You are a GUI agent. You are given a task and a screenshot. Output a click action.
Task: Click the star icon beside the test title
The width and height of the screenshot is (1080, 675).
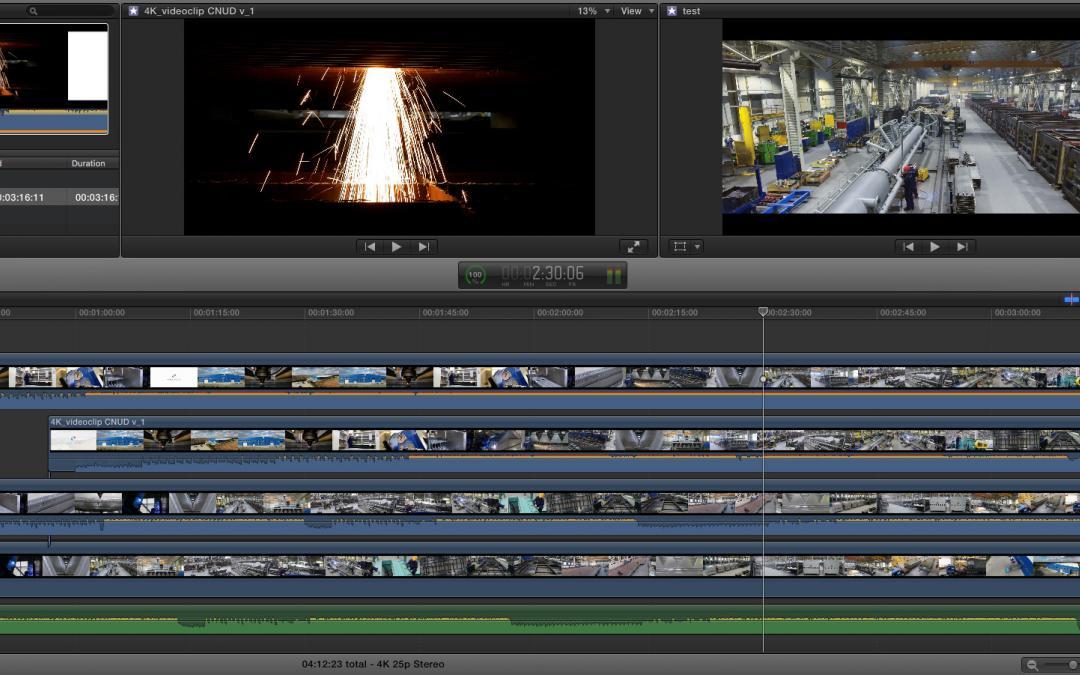(x=672, y=11)
